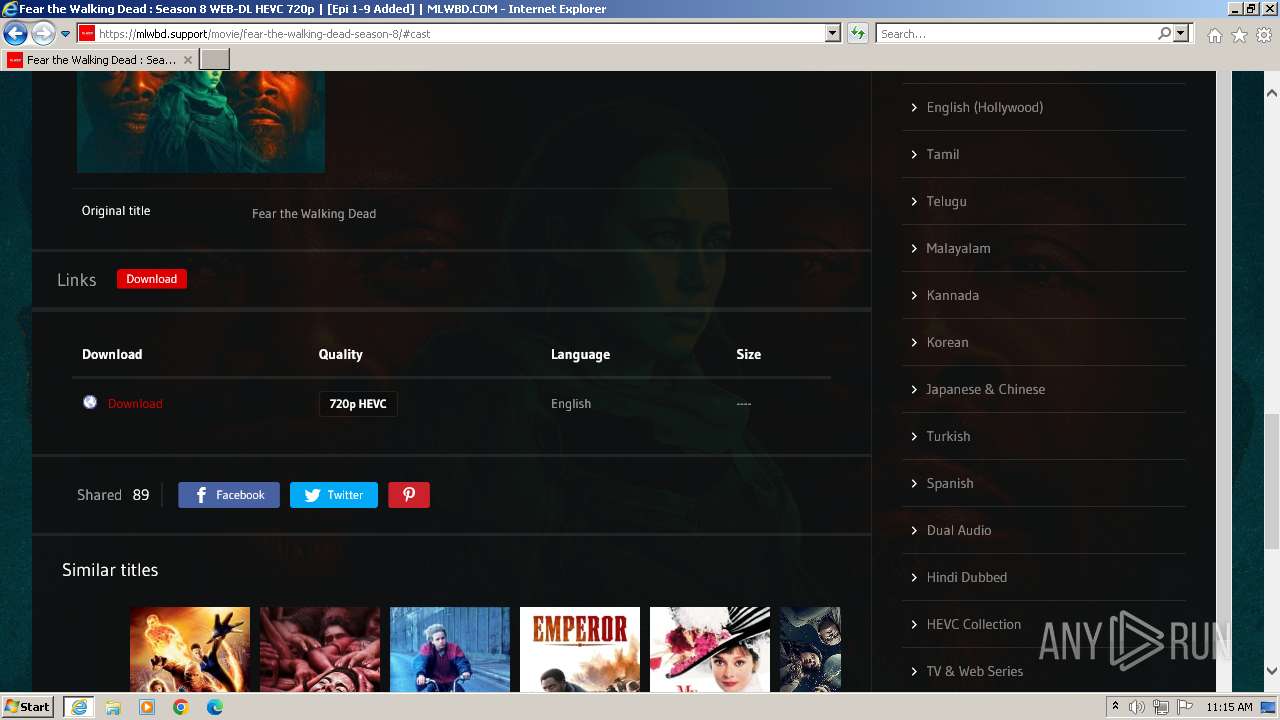
Task: Click the page vertical scrollbar thumb
Action: point(1272,481)
